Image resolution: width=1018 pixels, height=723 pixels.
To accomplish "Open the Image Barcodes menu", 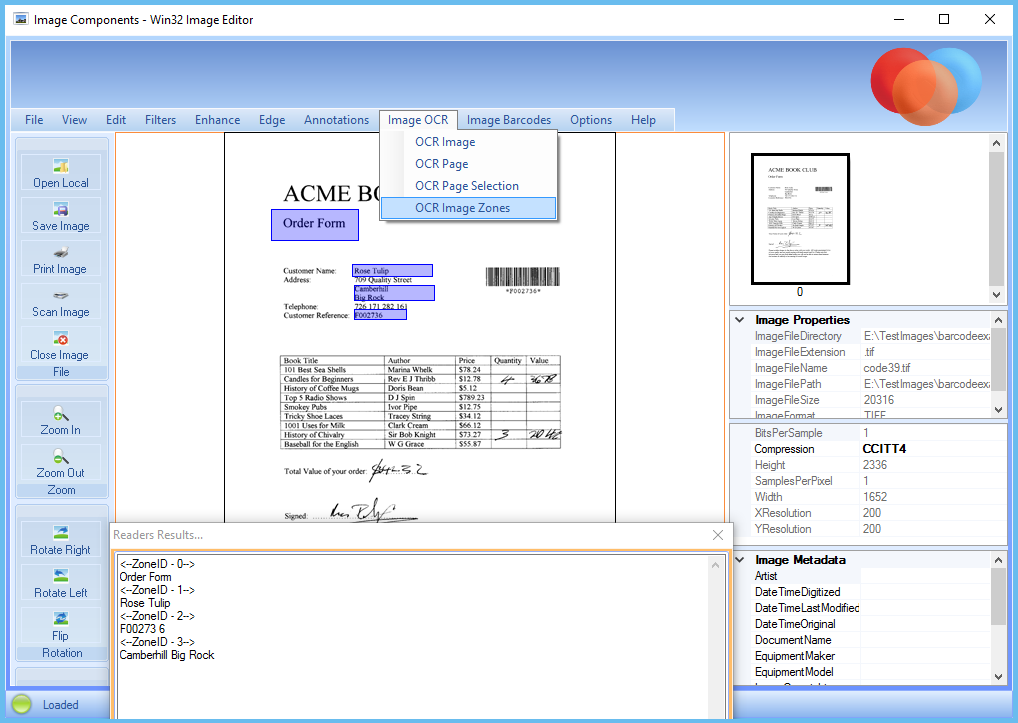I will pos(509,120).
